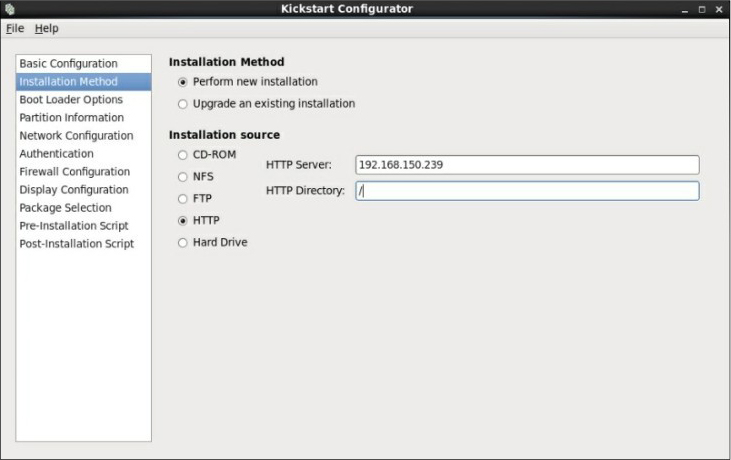Open the Help menu
The height and width of the screenshot is (460, 731).
click(47, 28)
